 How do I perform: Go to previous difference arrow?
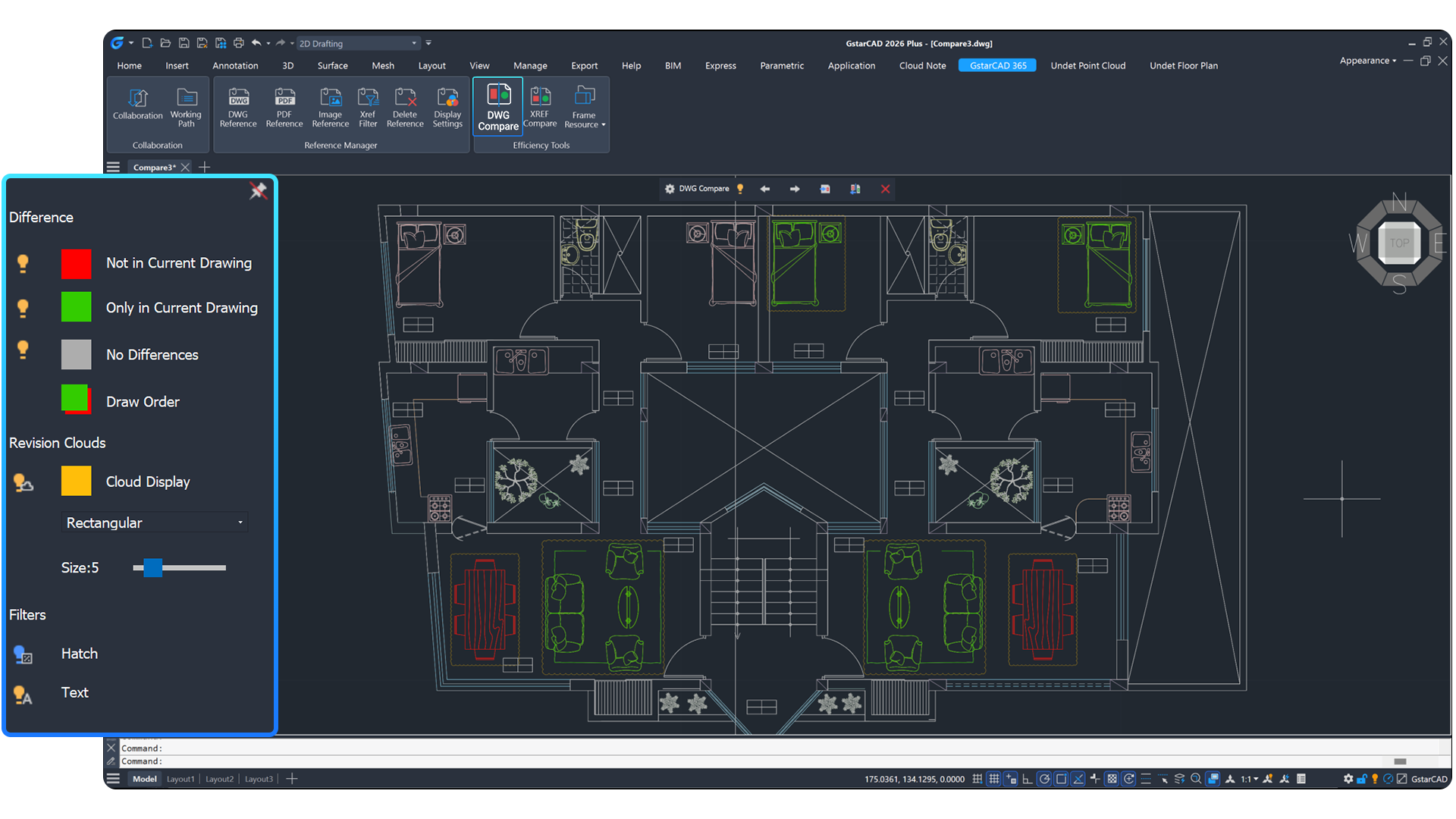[x=765, y=189]
